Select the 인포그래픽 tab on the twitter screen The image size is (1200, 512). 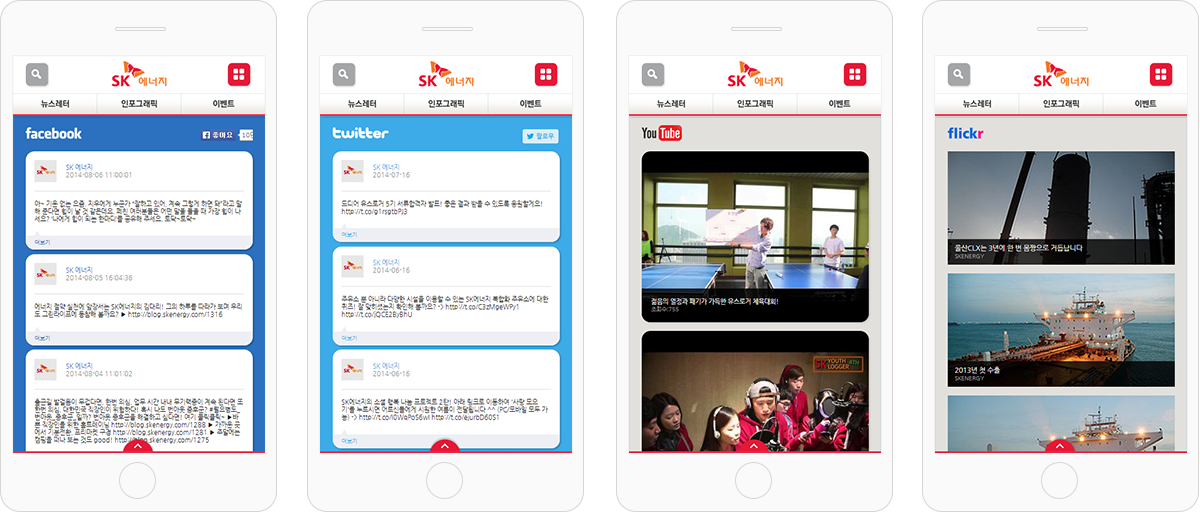[x=445, y=104]
